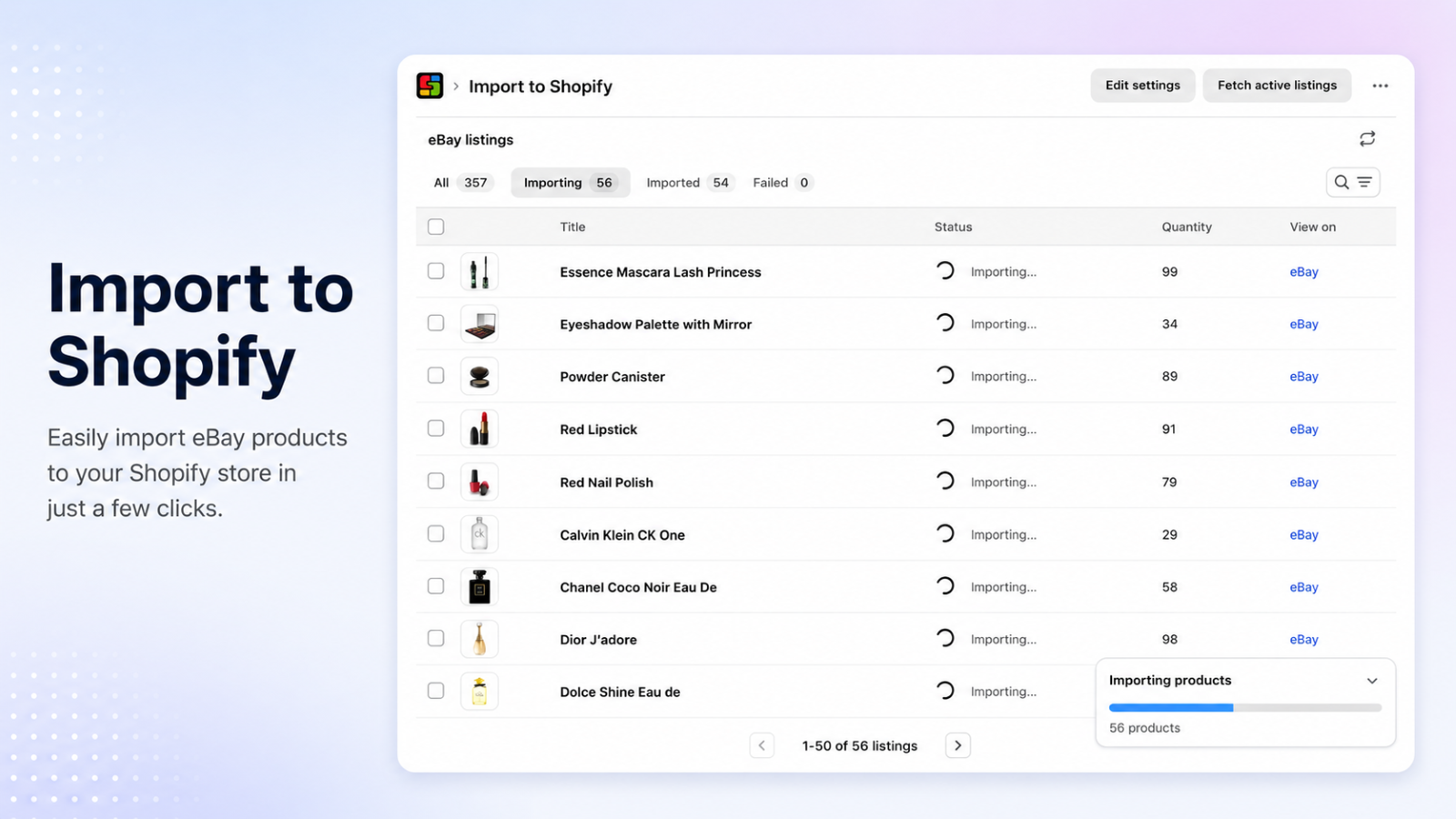
Task: Click the View on column header
Action: click(x=1313, y=227)
